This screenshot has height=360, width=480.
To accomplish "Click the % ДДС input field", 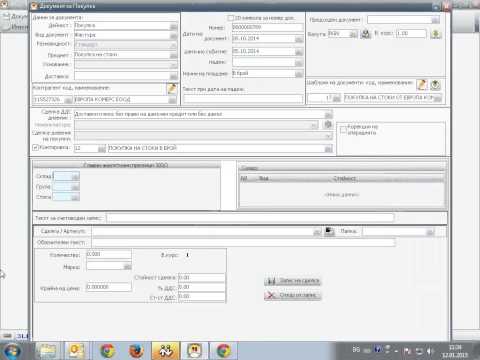I will [x=201, y=287].
